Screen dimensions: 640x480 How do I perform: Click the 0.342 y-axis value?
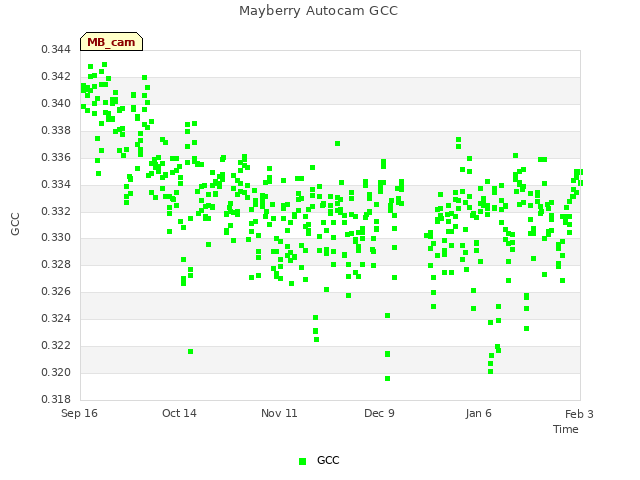point(56,77)
